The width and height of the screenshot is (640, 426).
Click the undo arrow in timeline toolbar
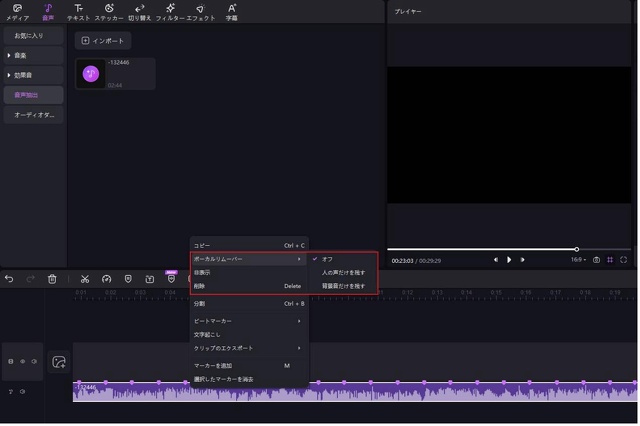point(9,280)
